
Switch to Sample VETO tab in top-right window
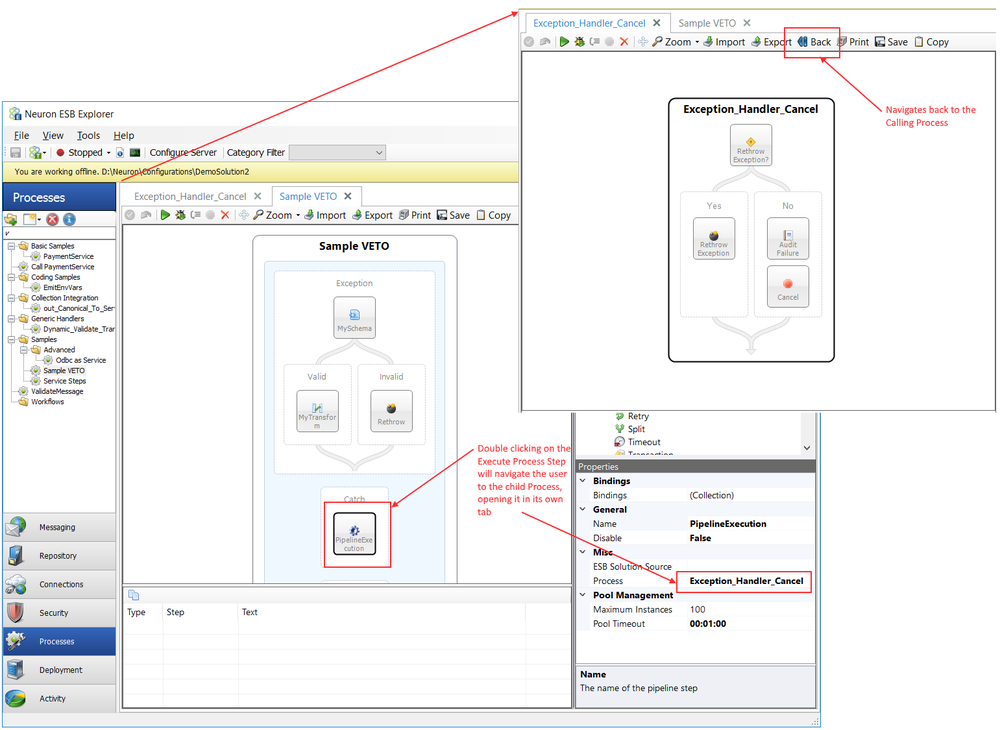point(707,23)
